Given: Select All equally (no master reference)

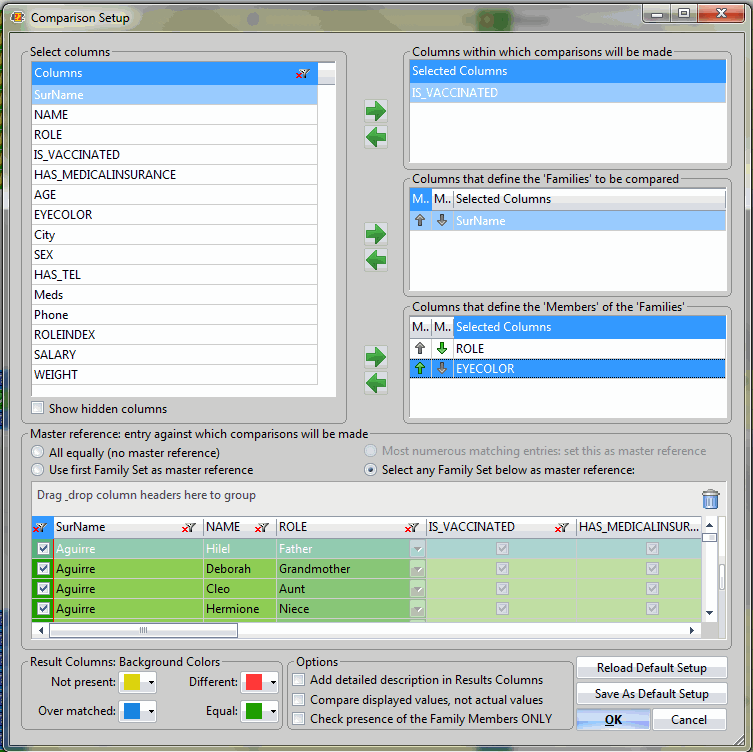Looking at the screenshot, I should click(x=38, y=451).
